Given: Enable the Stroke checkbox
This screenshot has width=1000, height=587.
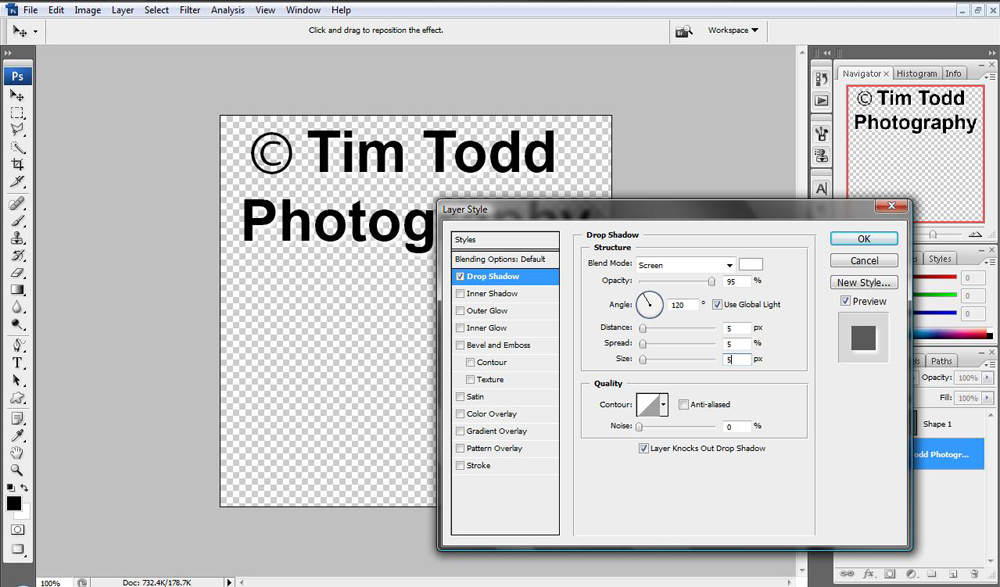Looking at the screenshot, I should tap(460, 466).
